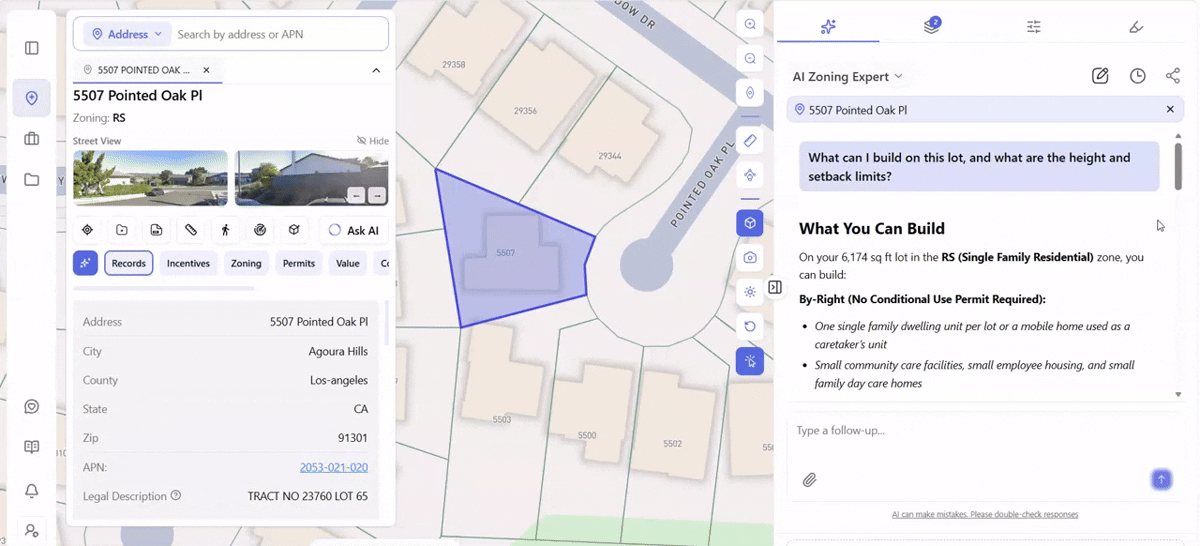Select the Value tab
The height and width of the screenshot is (546, 1200).
point(348,263)
